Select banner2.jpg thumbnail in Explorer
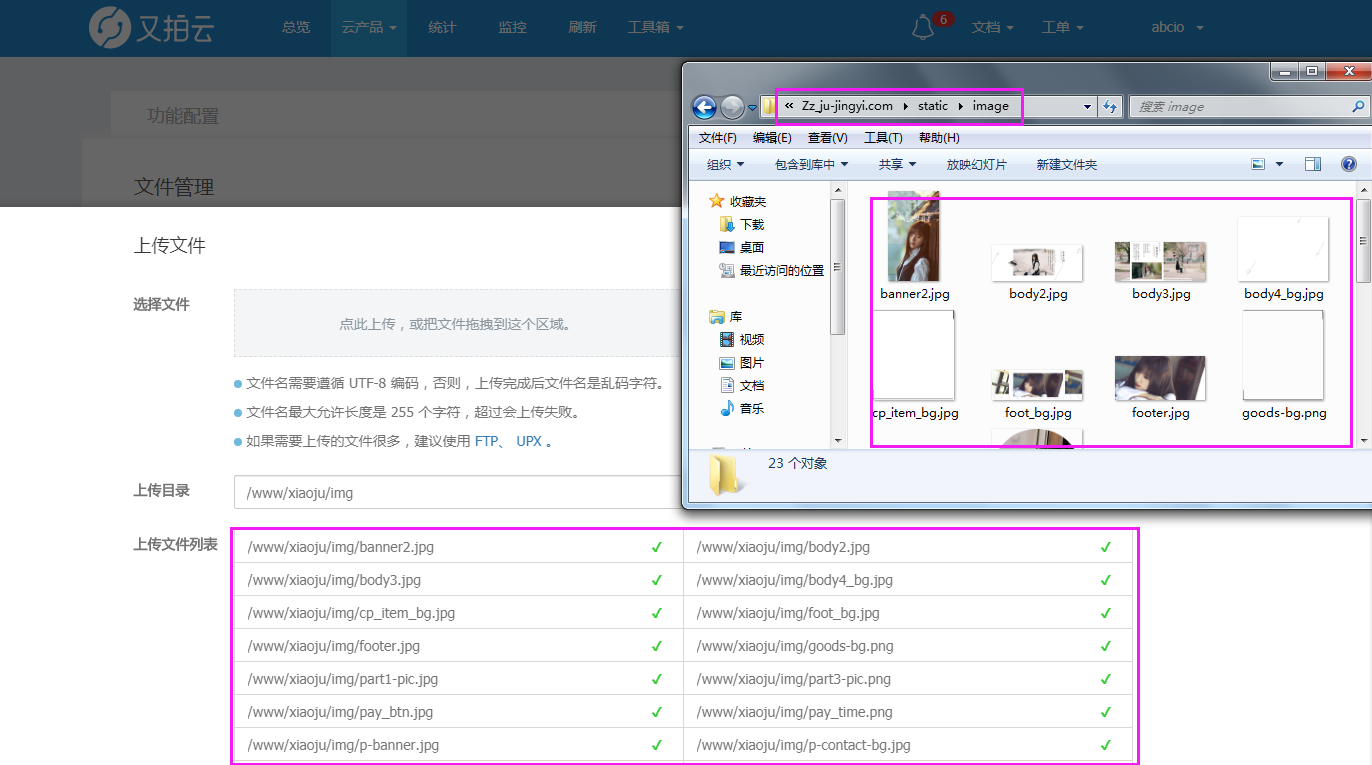Viewport: 1372px width, 765px height. [914, 237]
